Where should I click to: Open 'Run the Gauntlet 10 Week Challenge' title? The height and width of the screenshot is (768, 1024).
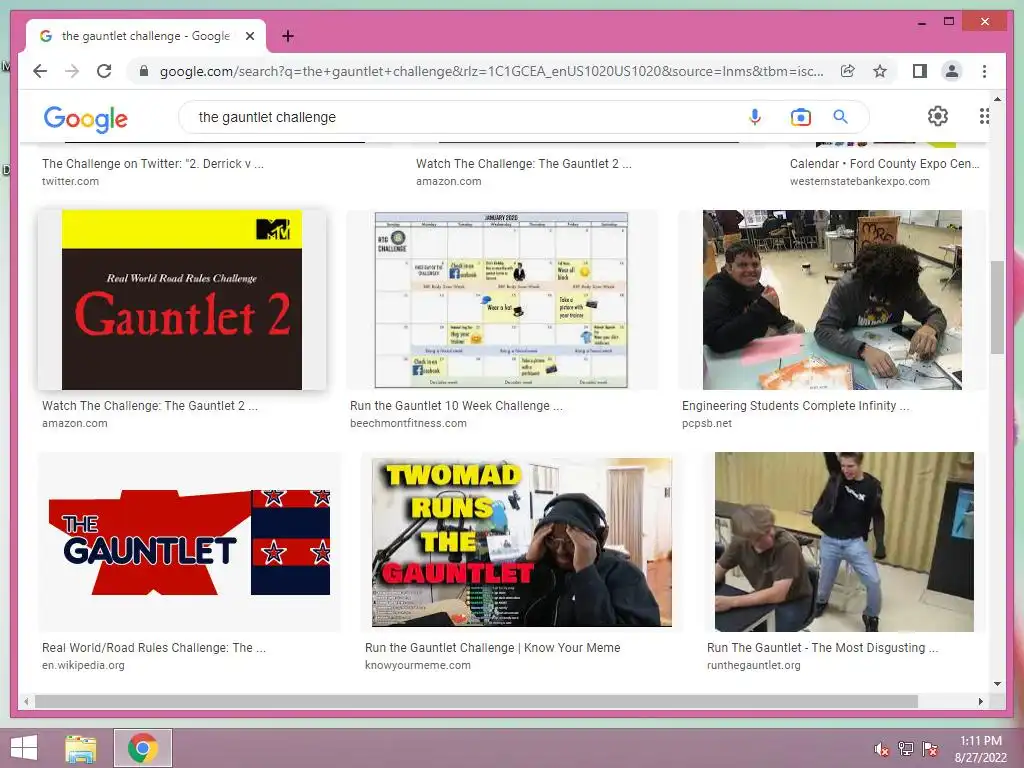coord(456,406)
